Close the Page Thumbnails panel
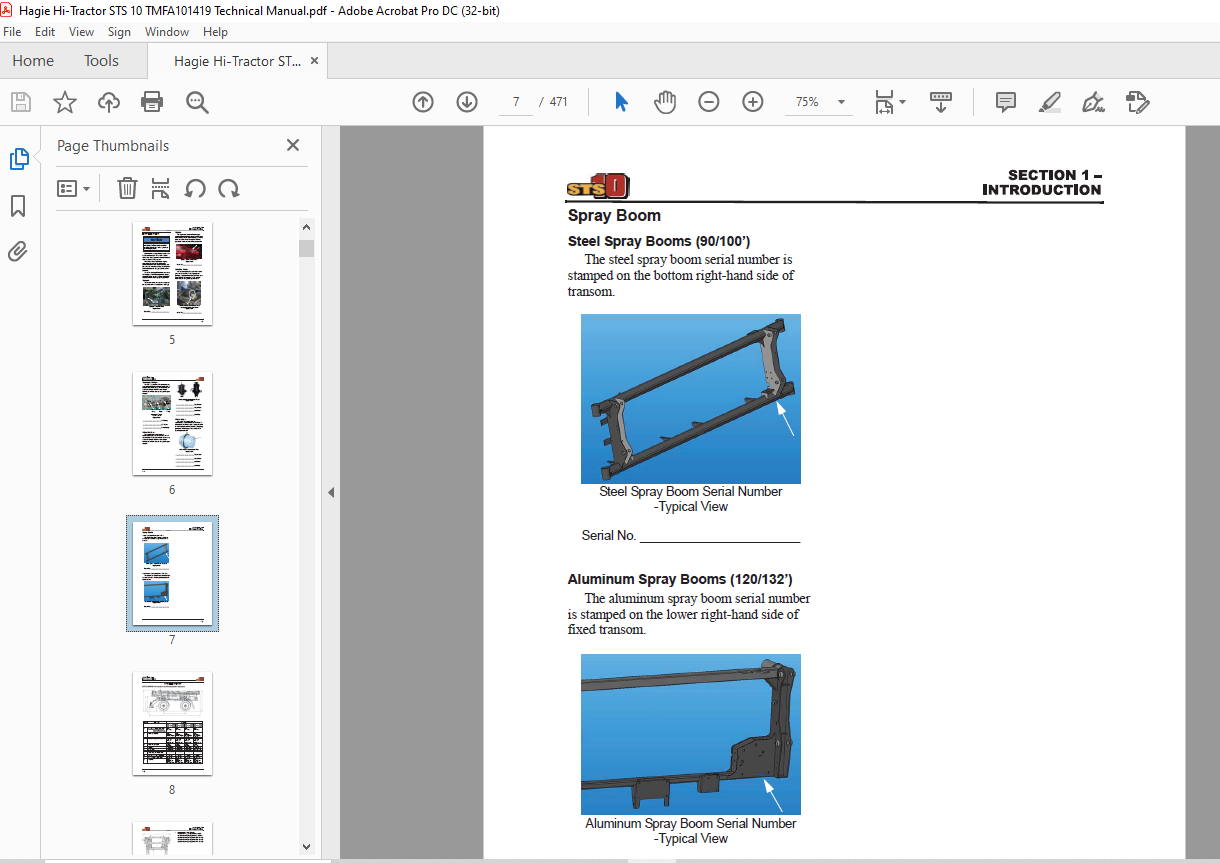The height and width of the screenshot is (863, 1220). [x=293, y=145]
